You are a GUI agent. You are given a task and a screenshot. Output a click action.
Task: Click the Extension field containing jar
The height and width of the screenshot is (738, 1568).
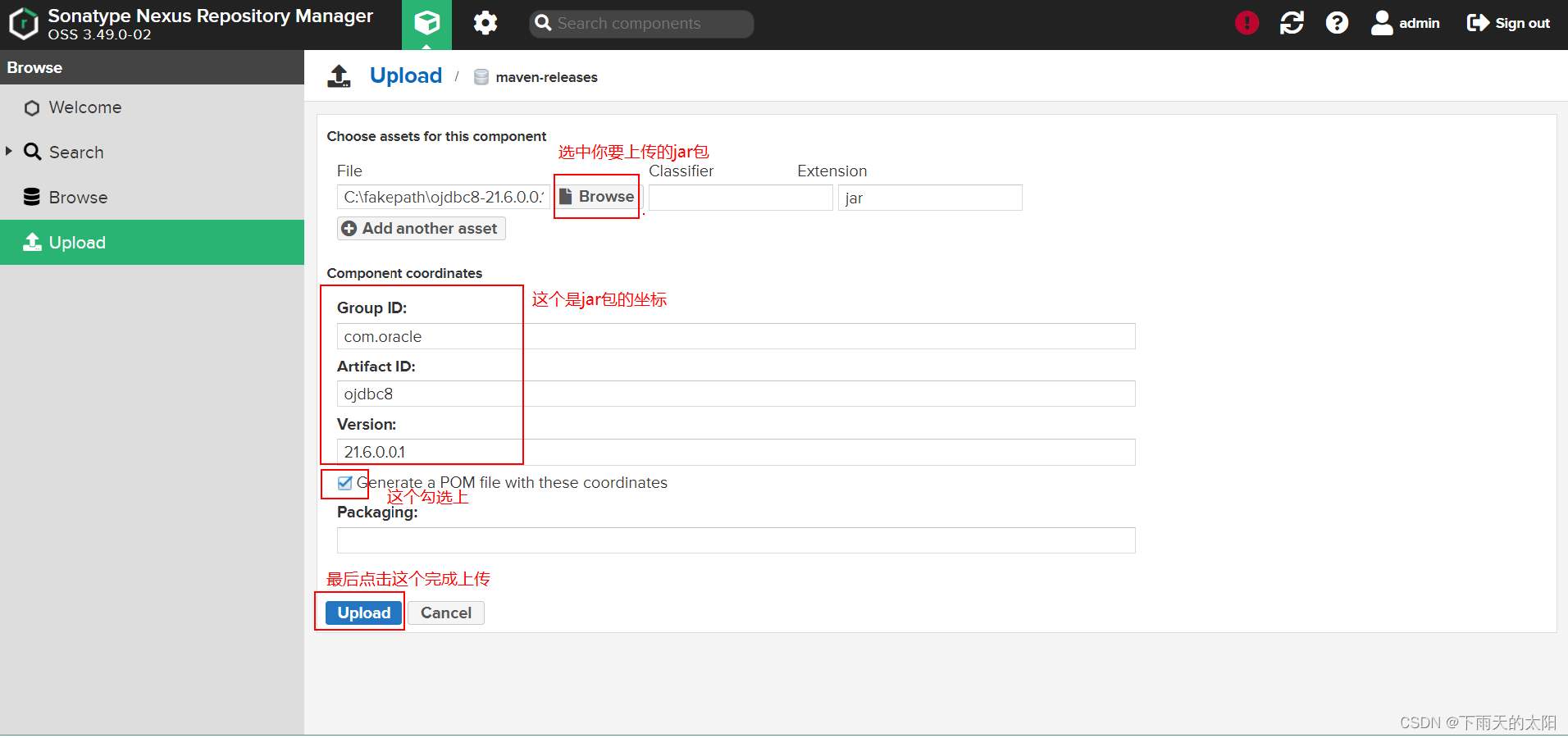coord(930,198)
